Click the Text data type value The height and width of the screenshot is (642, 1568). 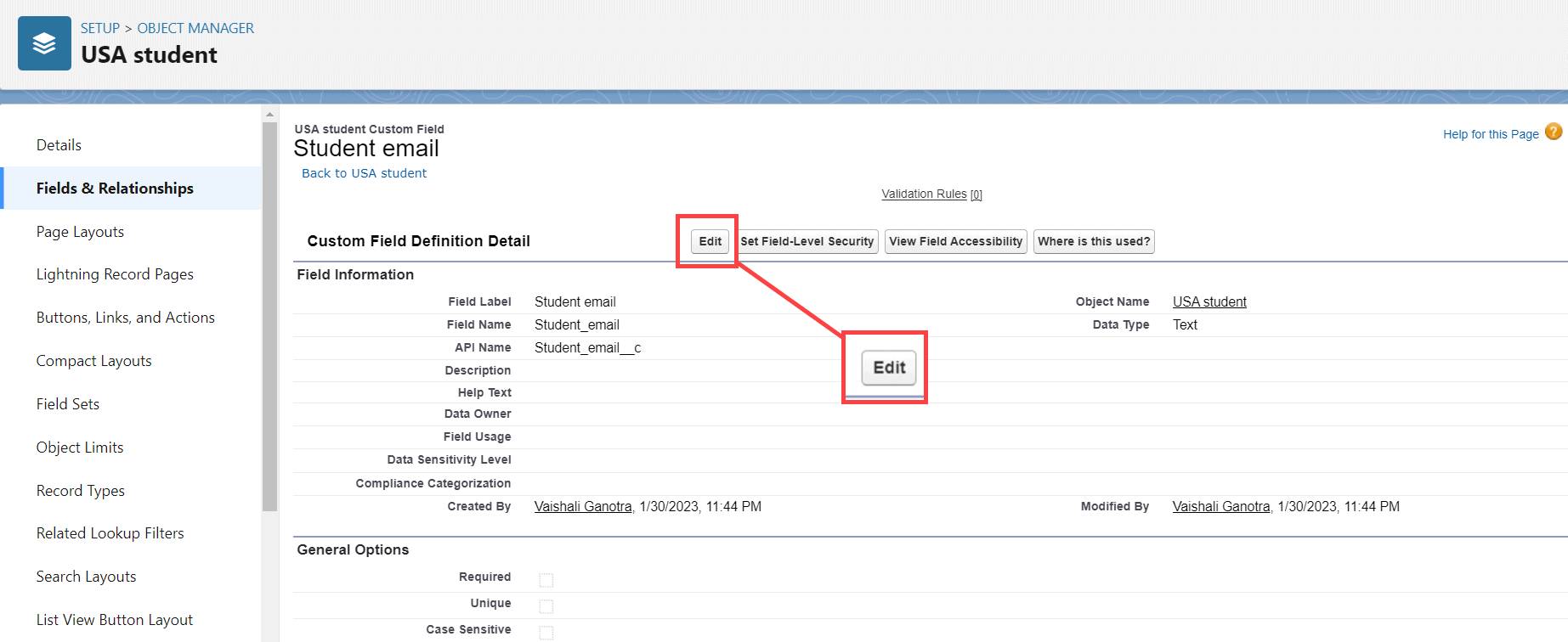pos(1185,324)
